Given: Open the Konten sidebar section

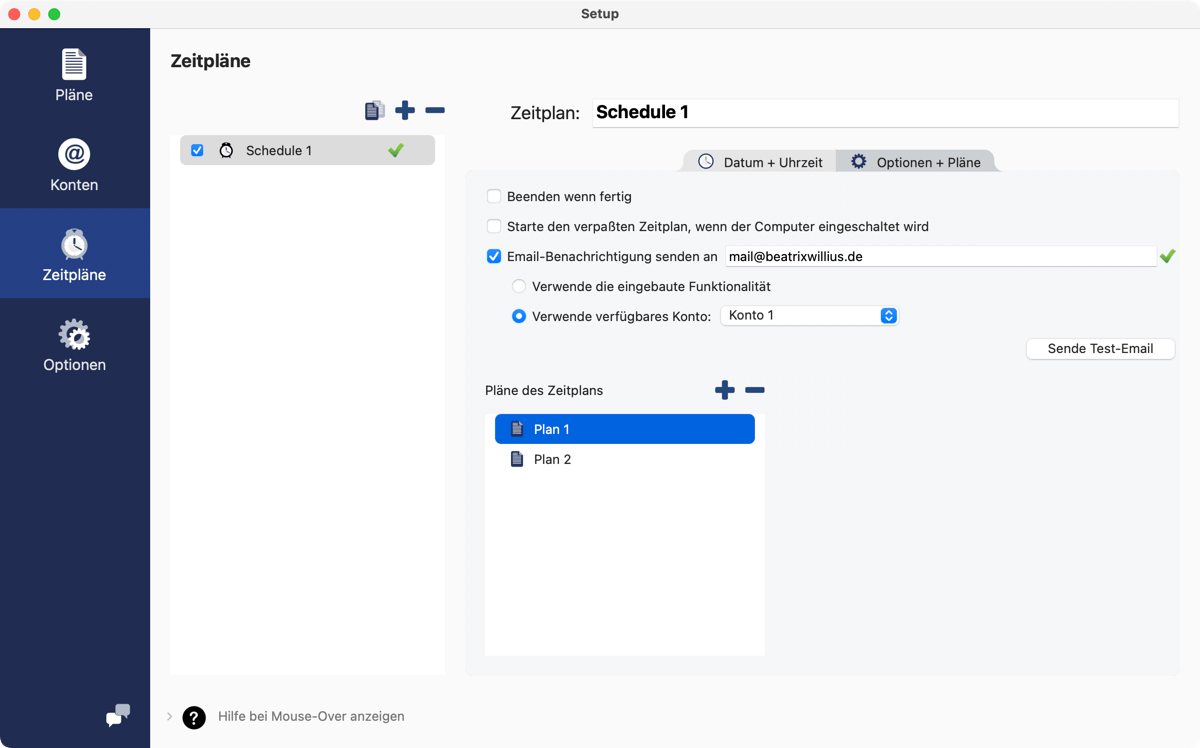Looking at the screenshot, I should click(75, 163).
